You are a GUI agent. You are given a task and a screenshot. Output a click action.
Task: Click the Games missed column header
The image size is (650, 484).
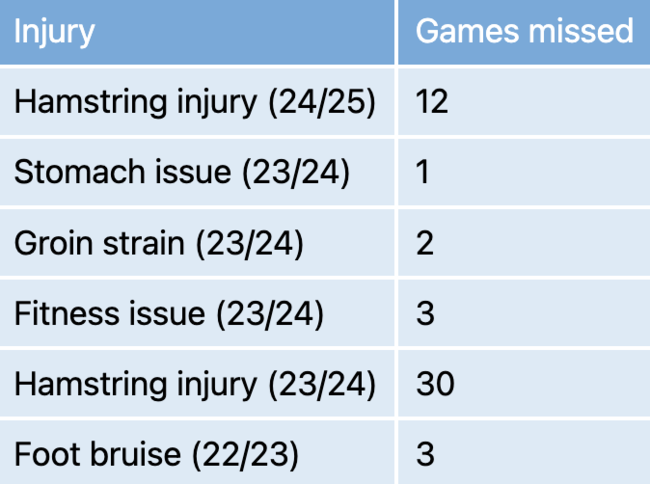pos(524,32)
